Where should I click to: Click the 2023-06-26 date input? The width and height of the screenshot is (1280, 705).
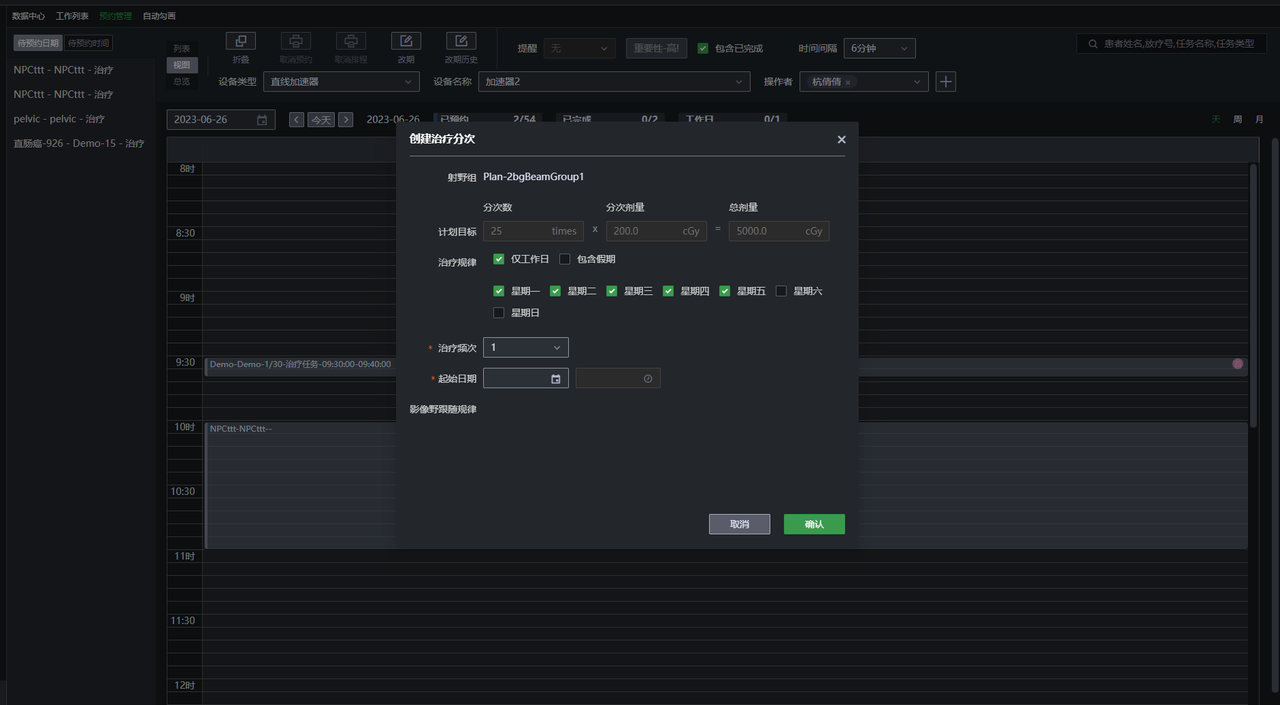(220, 120)
